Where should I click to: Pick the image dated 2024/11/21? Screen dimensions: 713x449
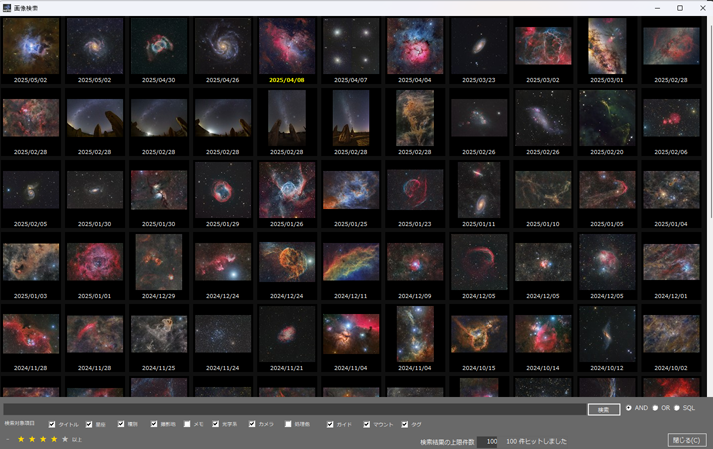[x=287, y=333]
